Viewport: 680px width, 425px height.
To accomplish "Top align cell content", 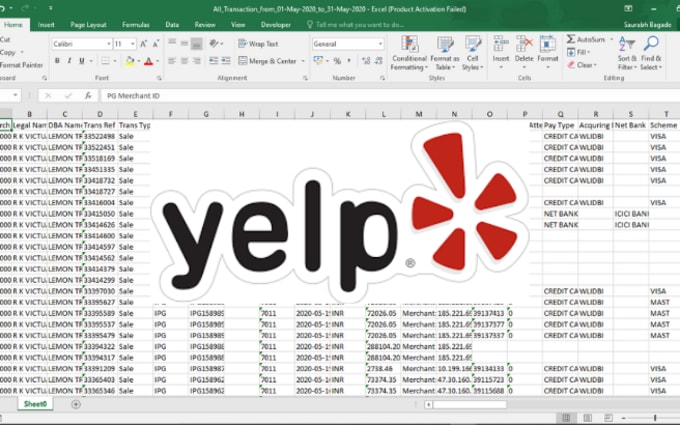I will pyautogui.click(x=172, y=43).
